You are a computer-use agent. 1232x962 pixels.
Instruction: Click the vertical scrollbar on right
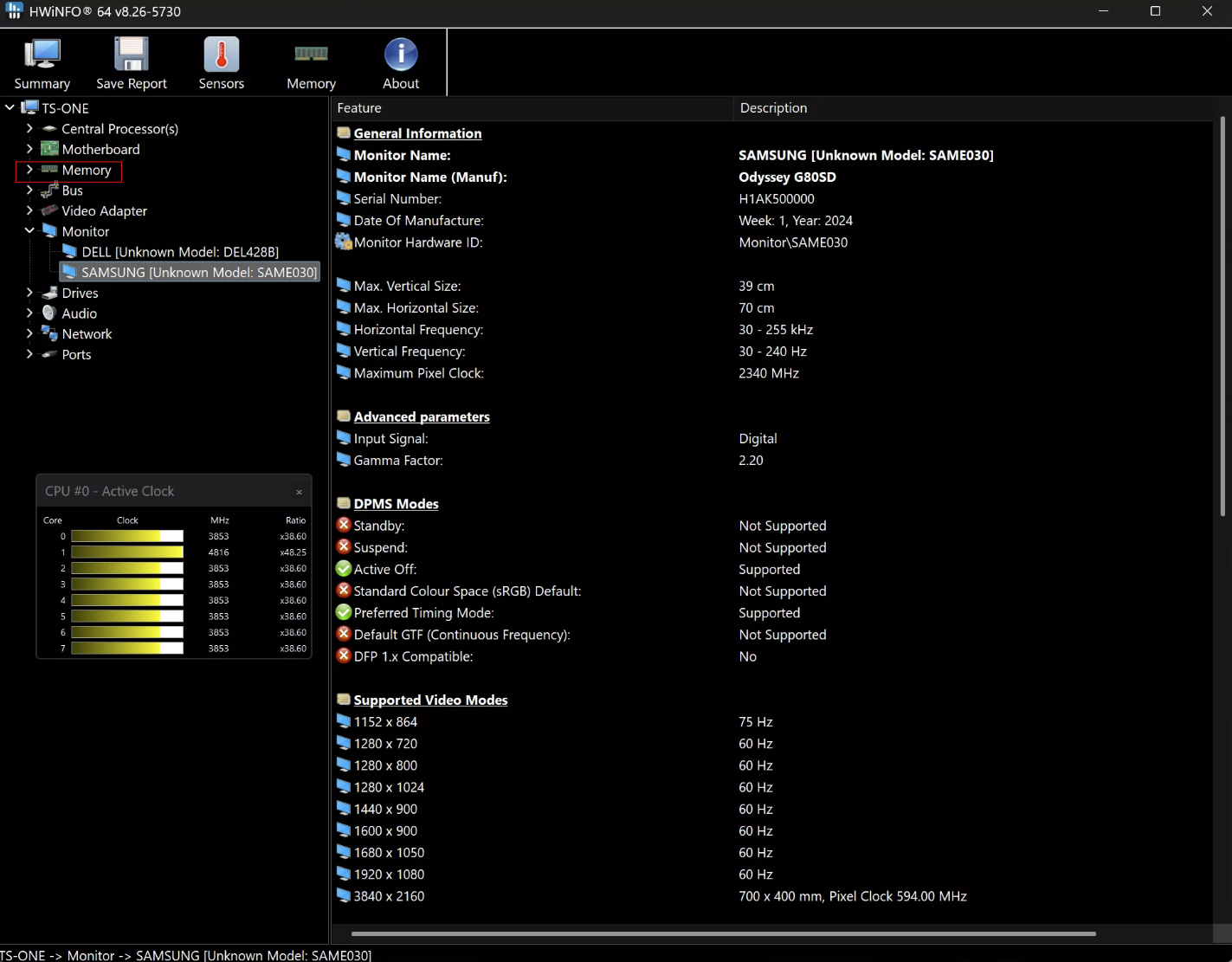(x=1222, y=316)
